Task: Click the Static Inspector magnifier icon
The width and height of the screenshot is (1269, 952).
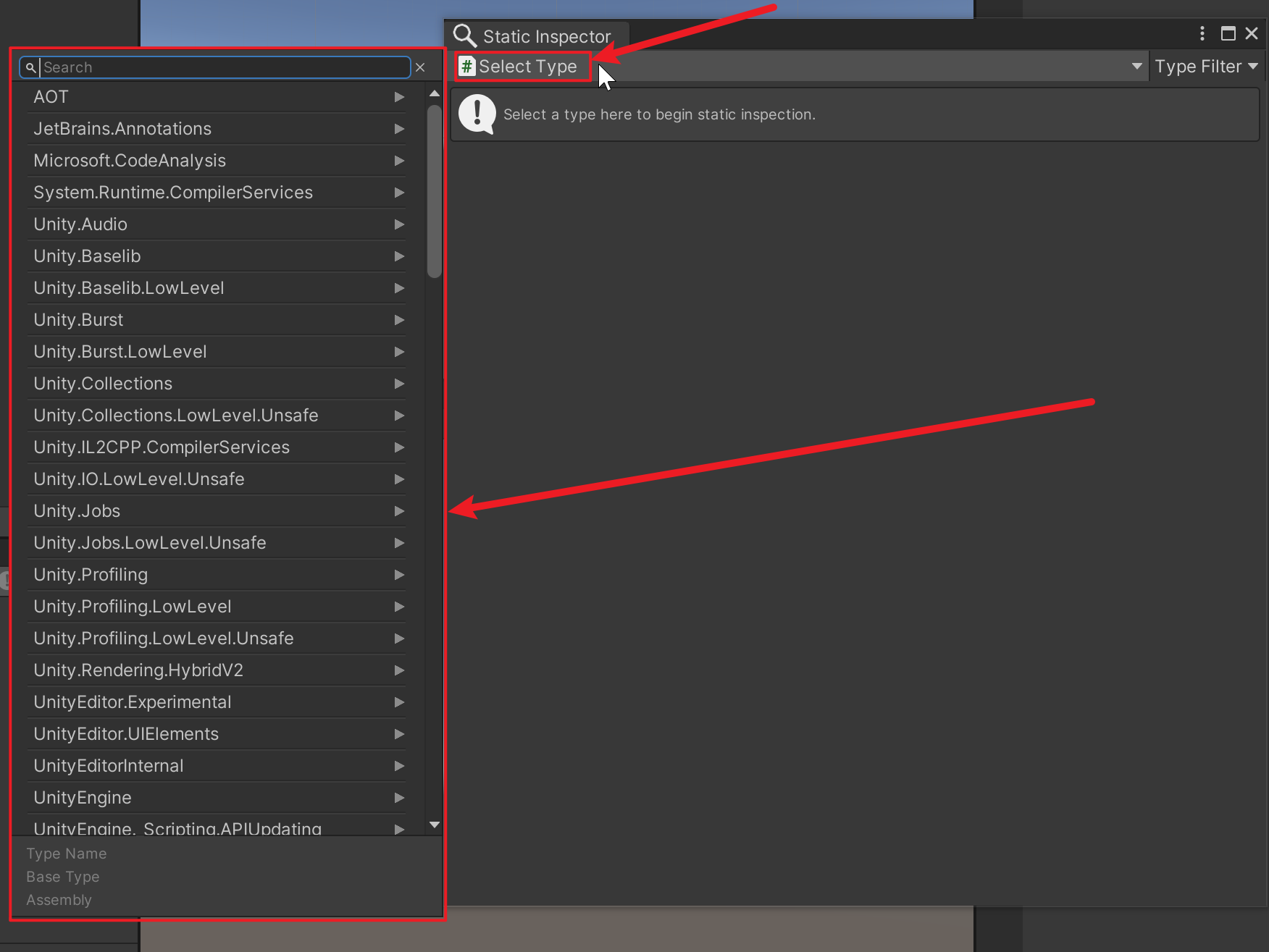Action: click(x=464, y=35)
